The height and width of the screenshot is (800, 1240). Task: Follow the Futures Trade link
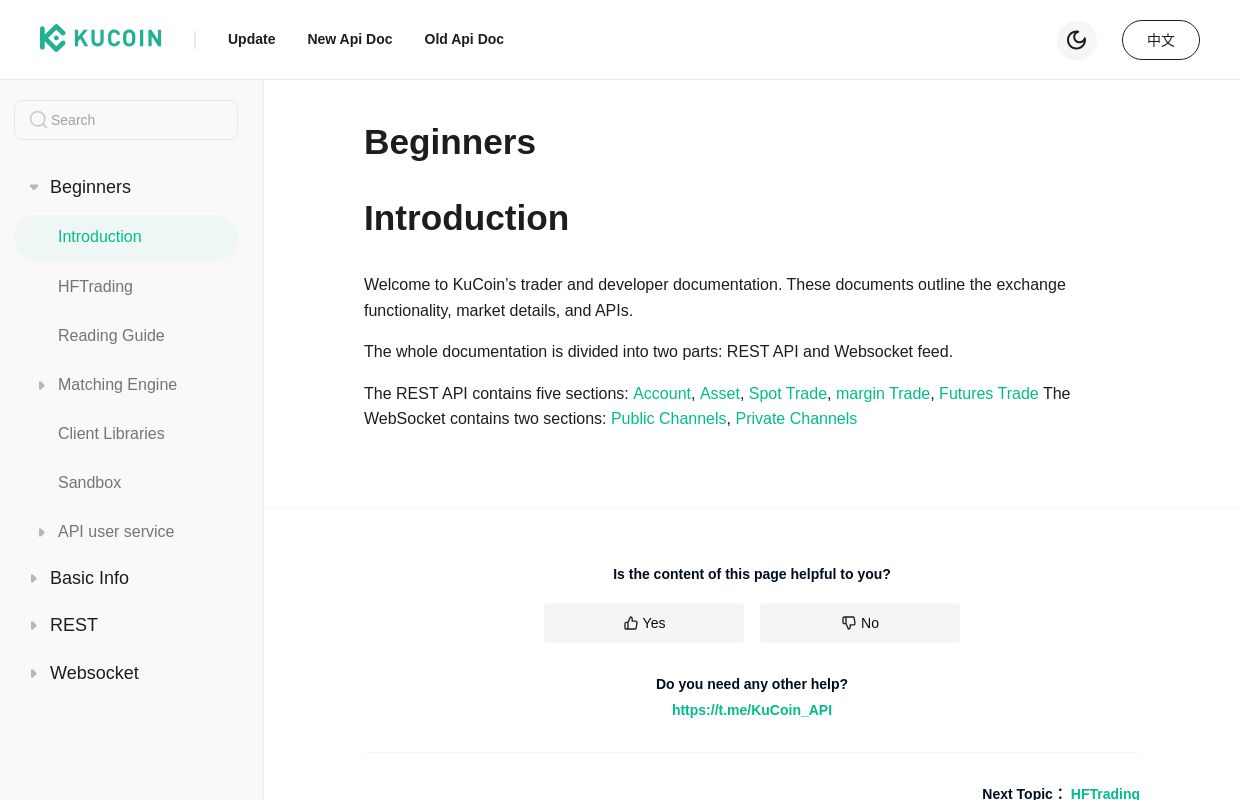tap(989, 394)
